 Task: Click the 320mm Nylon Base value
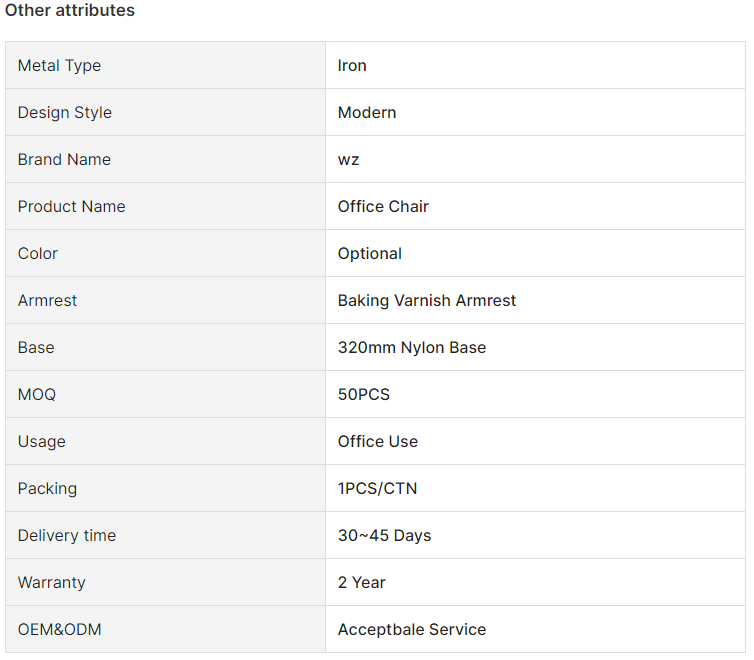[412, 348]
